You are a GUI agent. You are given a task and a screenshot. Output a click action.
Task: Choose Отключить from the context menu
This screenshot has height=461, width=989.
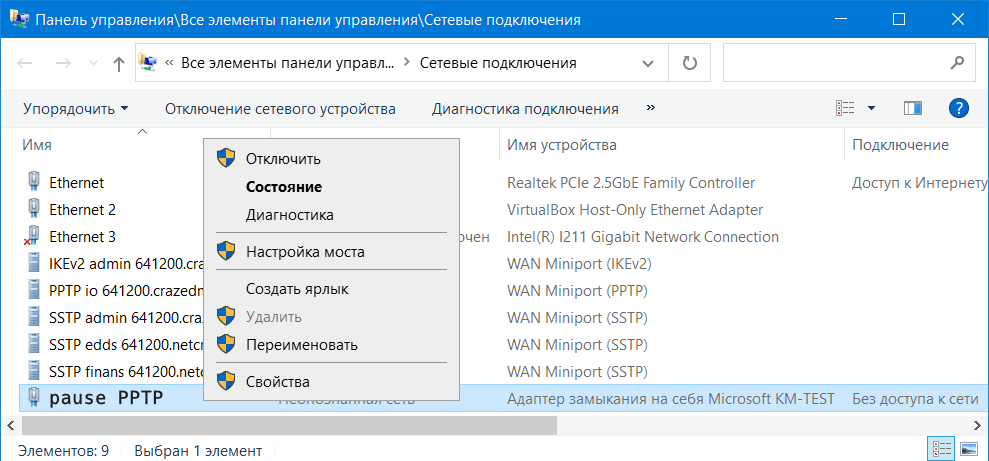(283, 158)
